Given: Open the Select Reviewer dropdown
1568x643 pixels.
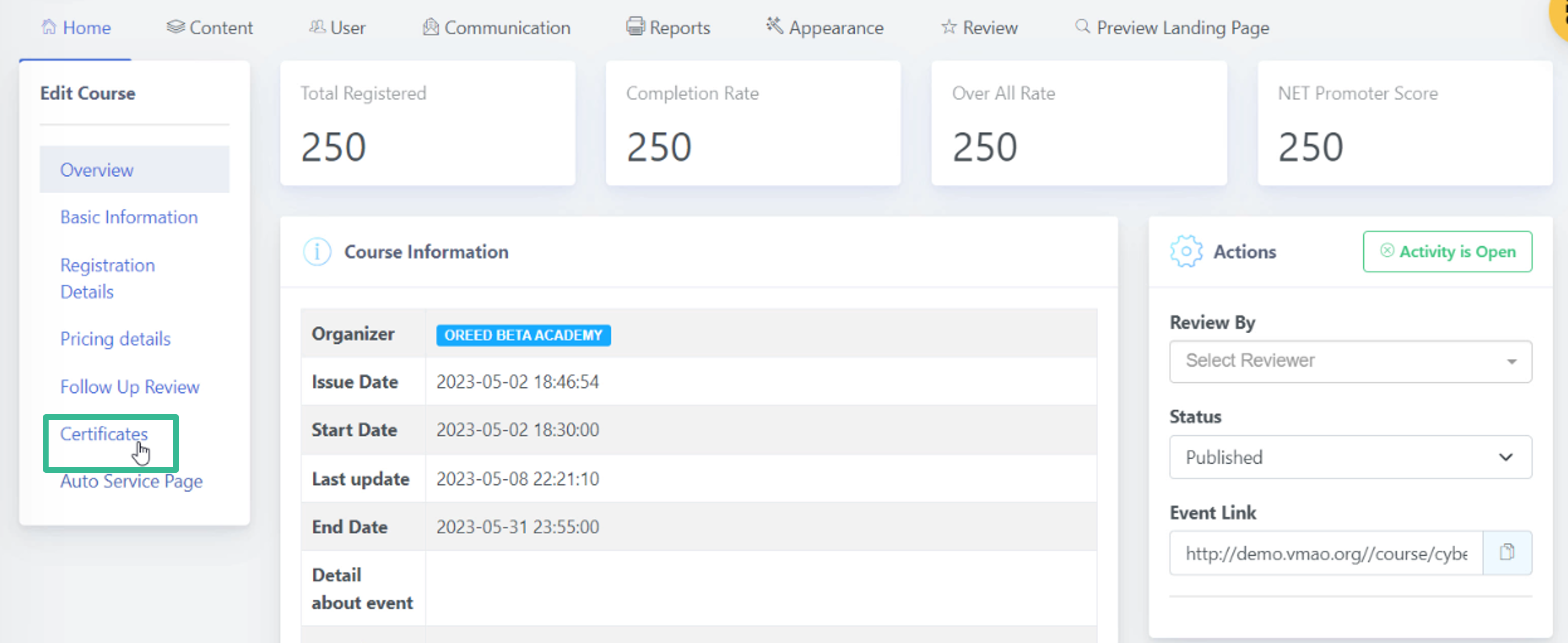Looking at the screenshot, I should click(x=1350, y=361).
